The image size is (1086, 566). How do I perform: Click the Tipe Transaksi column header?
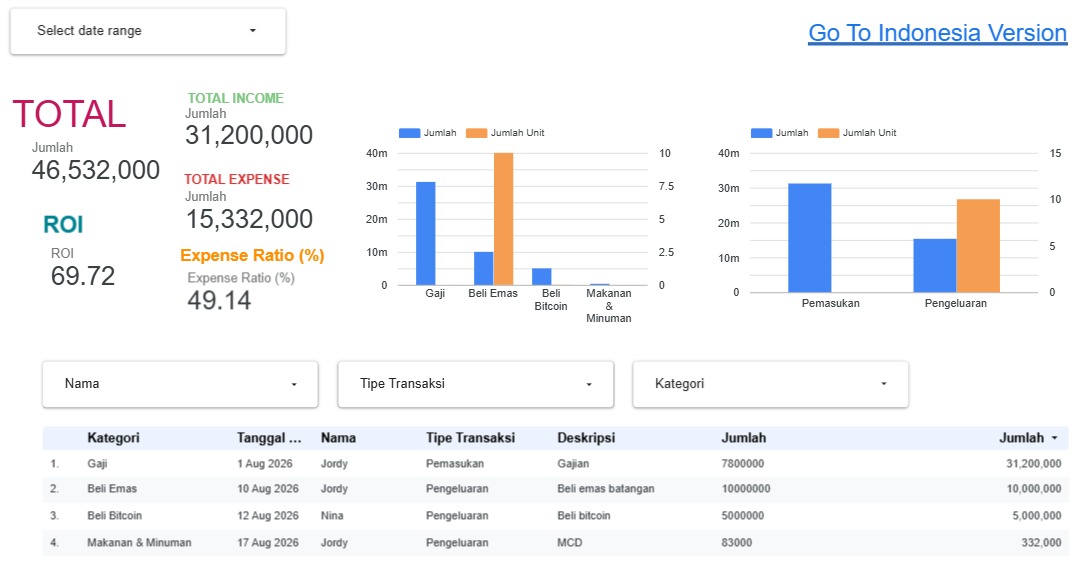[470, 438]
